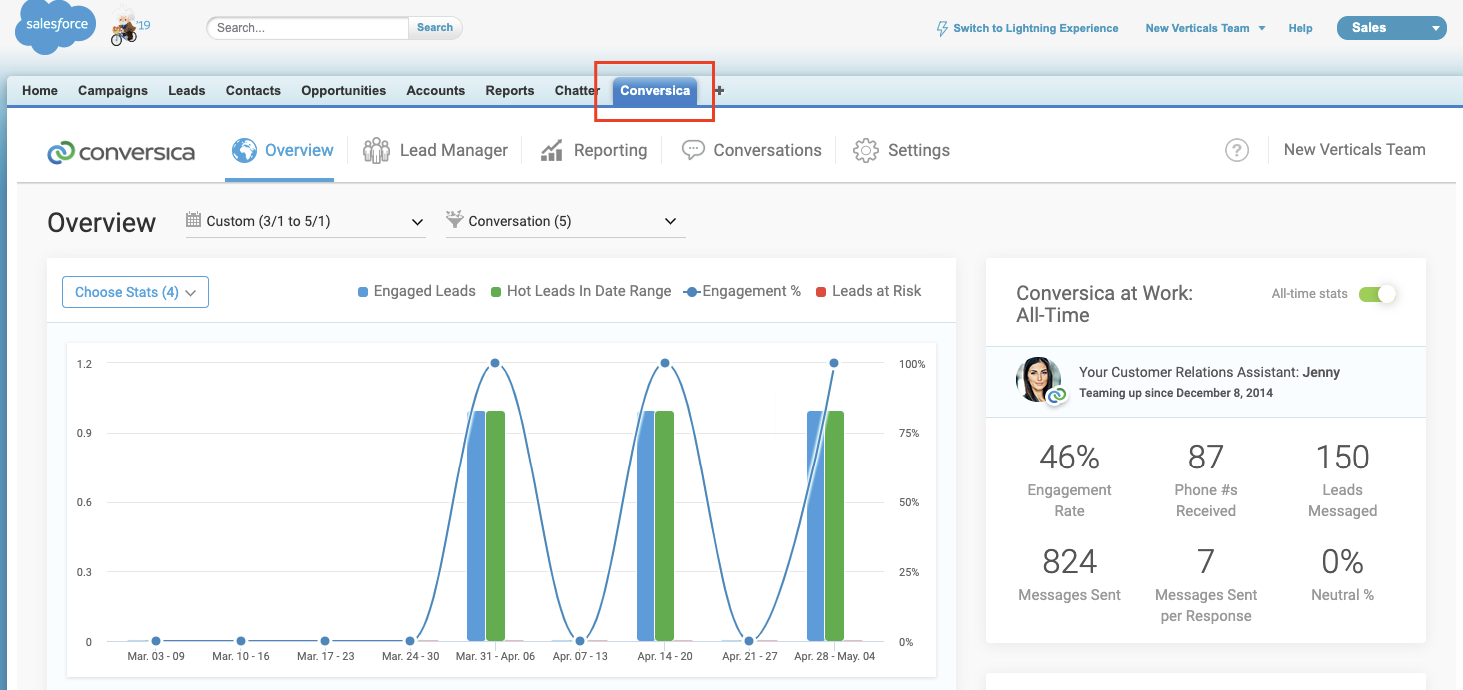Click Jenny's assistant avatar
This screenshot has height=690, width=1463.
[x=1040, y=380]
